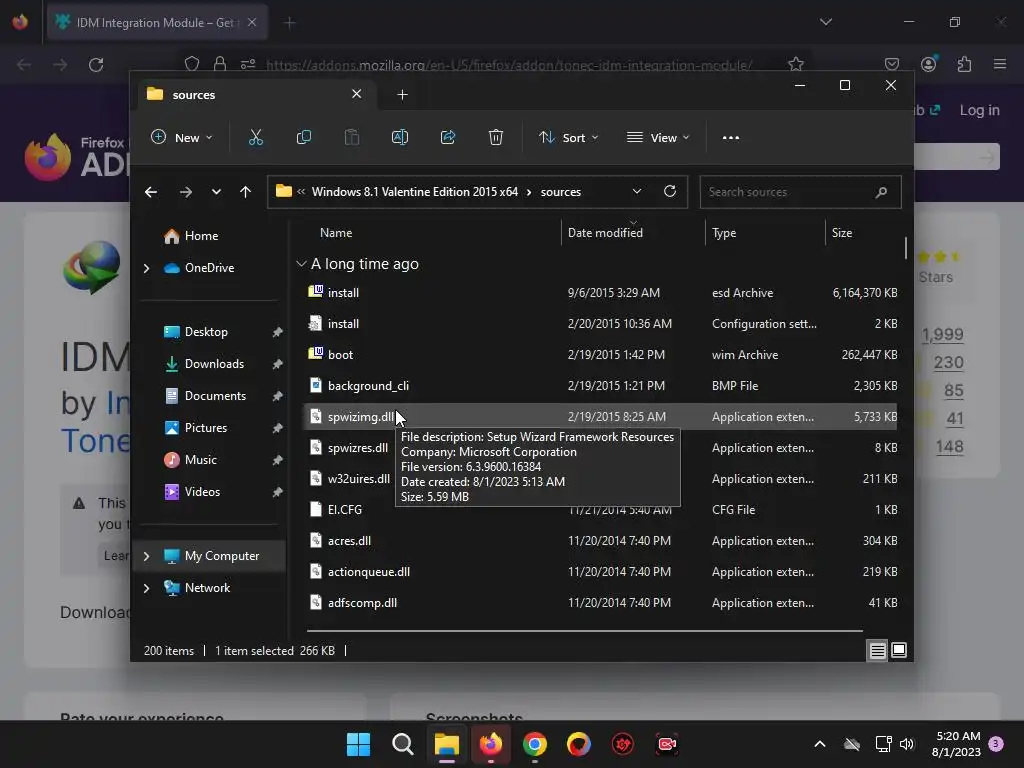Click the Rename icon in Explorer toolbar
Image resolution: width=1024 pixels, height=768 pixels.
click(x=400, y=137)
